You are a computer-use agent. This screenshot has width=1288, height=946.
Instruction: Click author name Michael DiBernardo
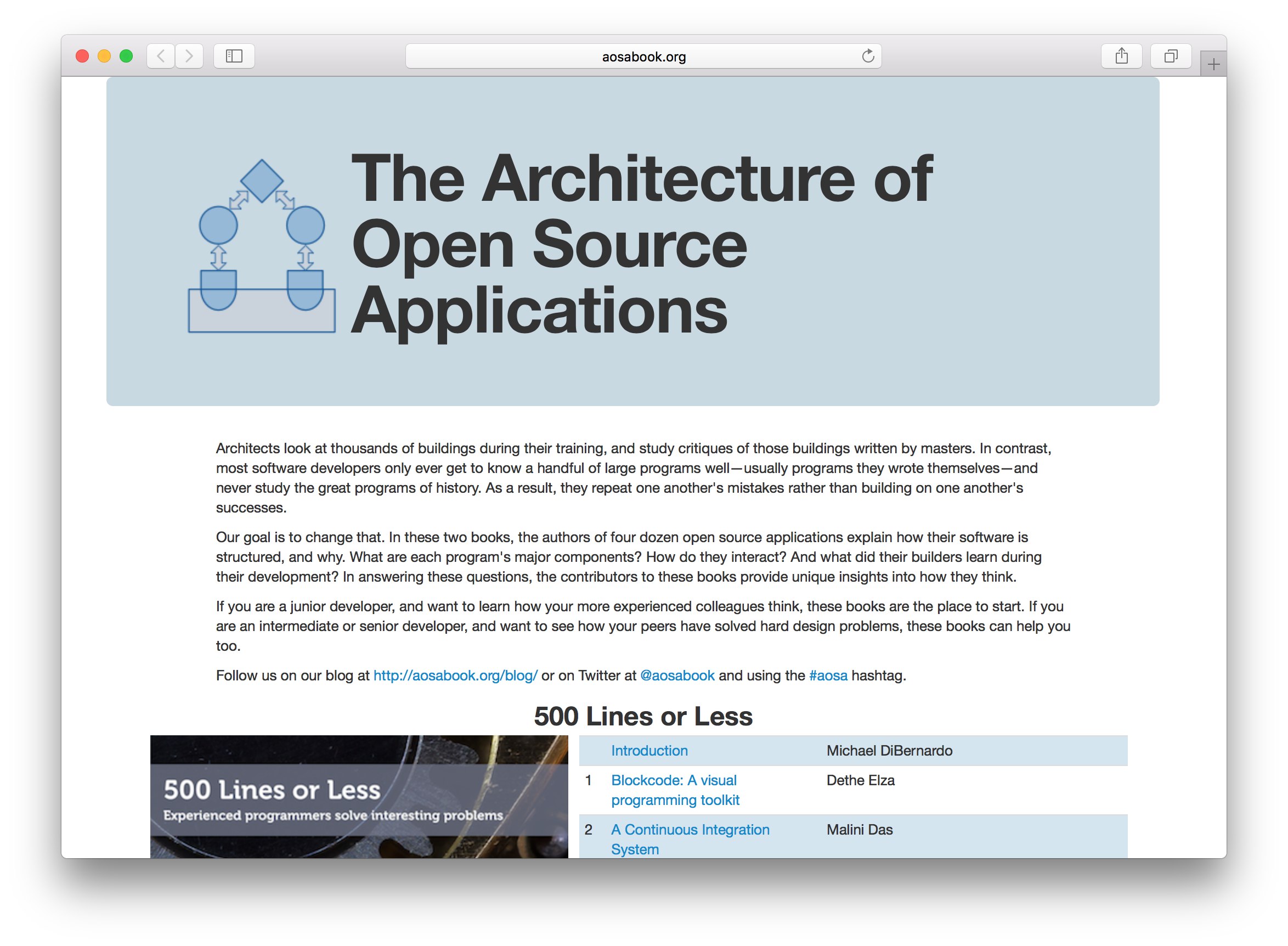890,751
